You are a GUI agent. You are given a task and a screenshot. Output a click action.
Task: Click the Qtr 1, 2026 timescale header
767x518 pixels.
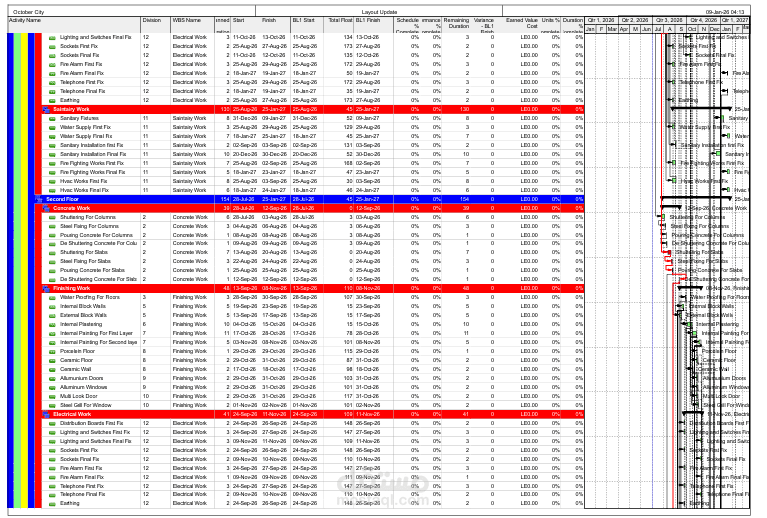click(x=601, y=20)
